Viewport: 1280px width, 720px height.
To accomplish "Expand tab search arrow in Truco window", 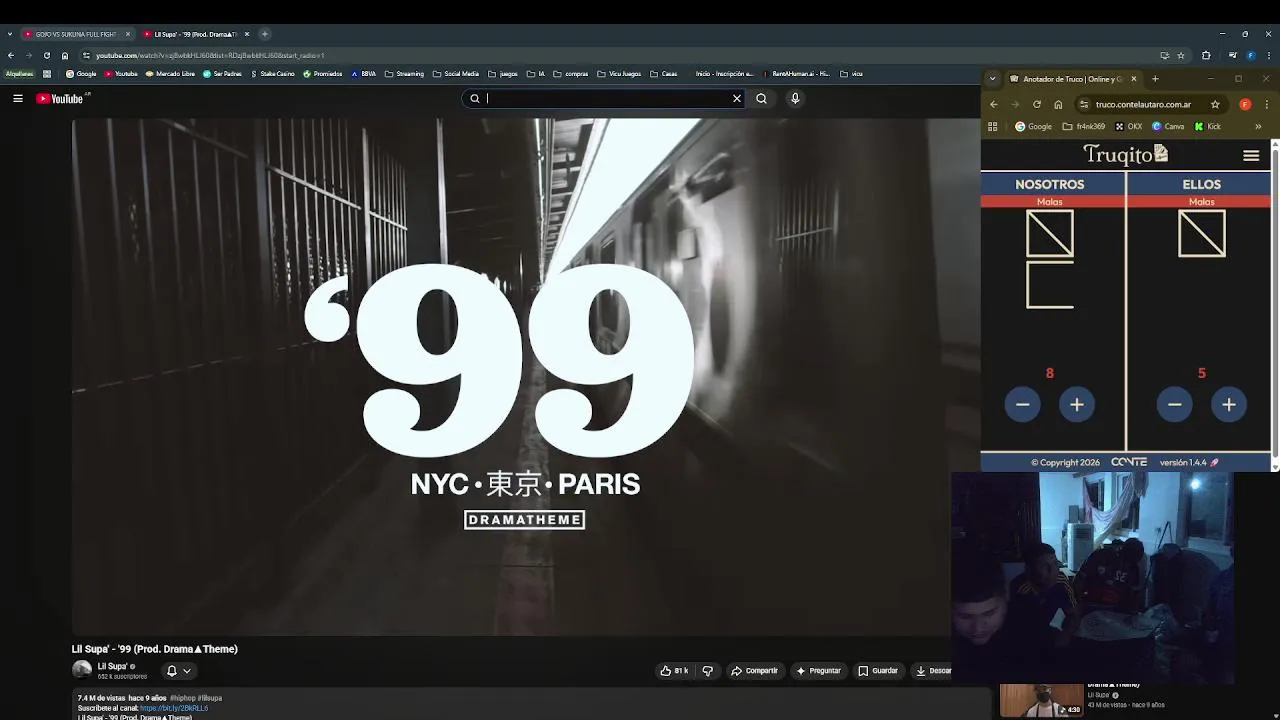I will (x=993, y=79).
